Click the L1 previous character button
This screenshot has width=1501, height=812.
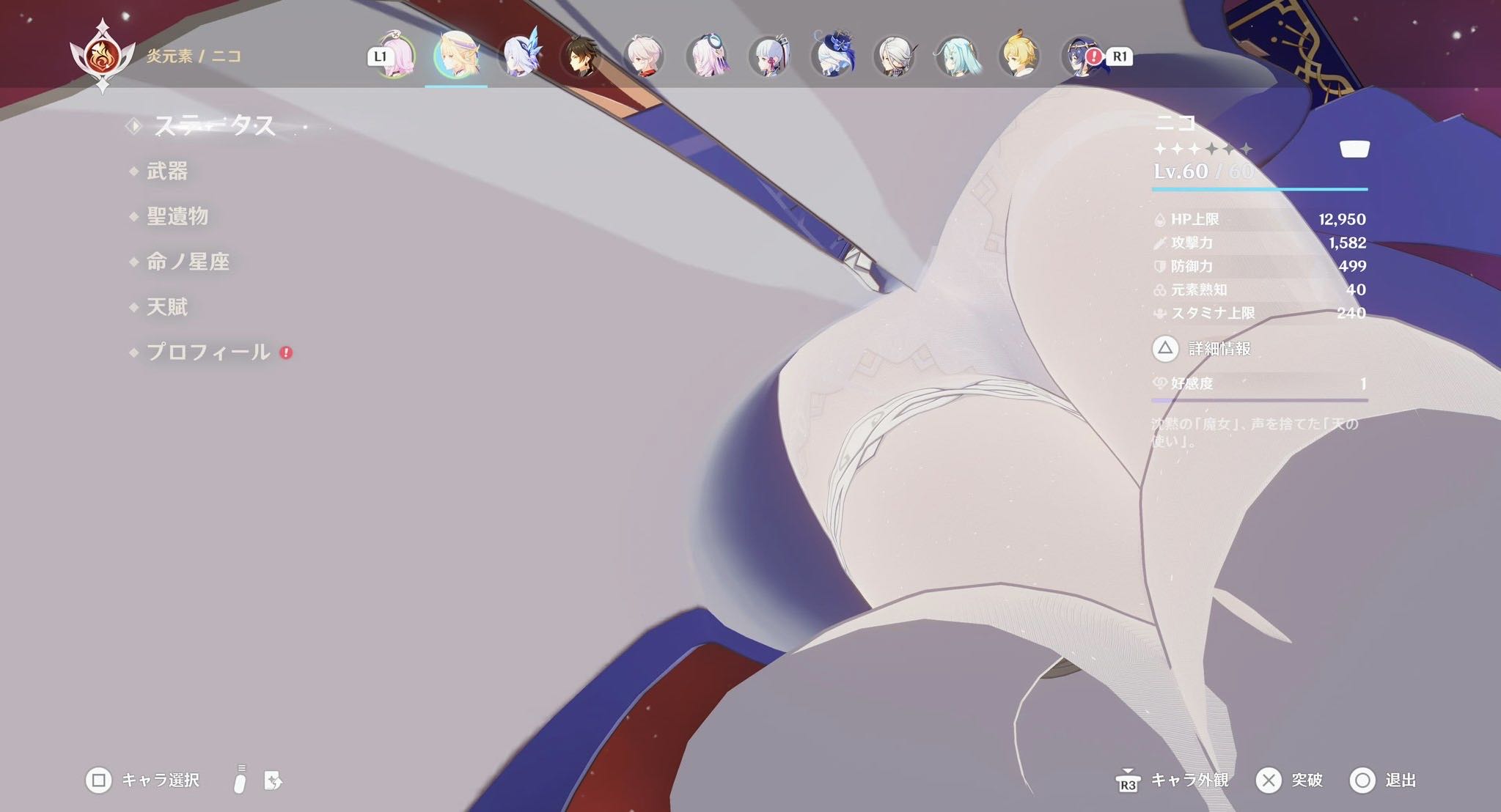379,56
